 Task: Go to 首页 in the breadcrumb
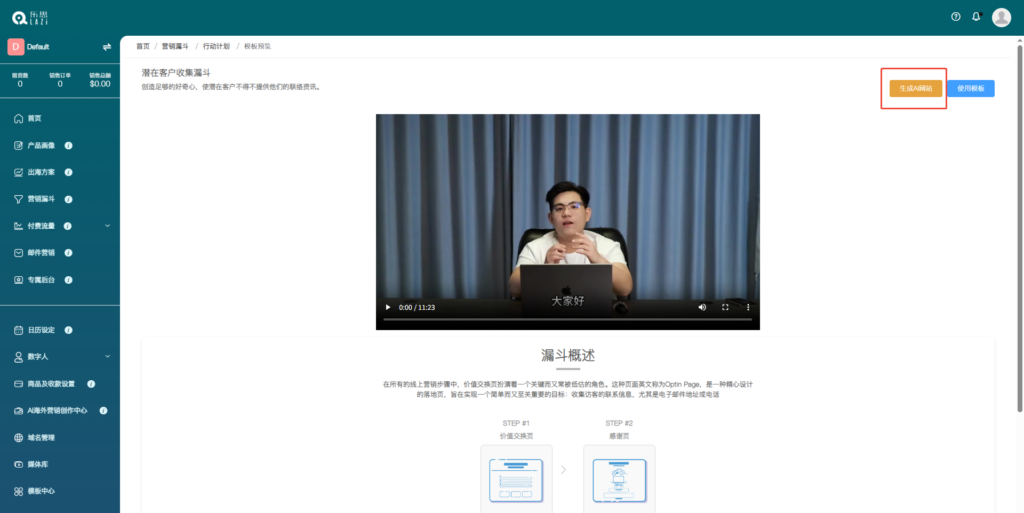click(x=143, y=46)
